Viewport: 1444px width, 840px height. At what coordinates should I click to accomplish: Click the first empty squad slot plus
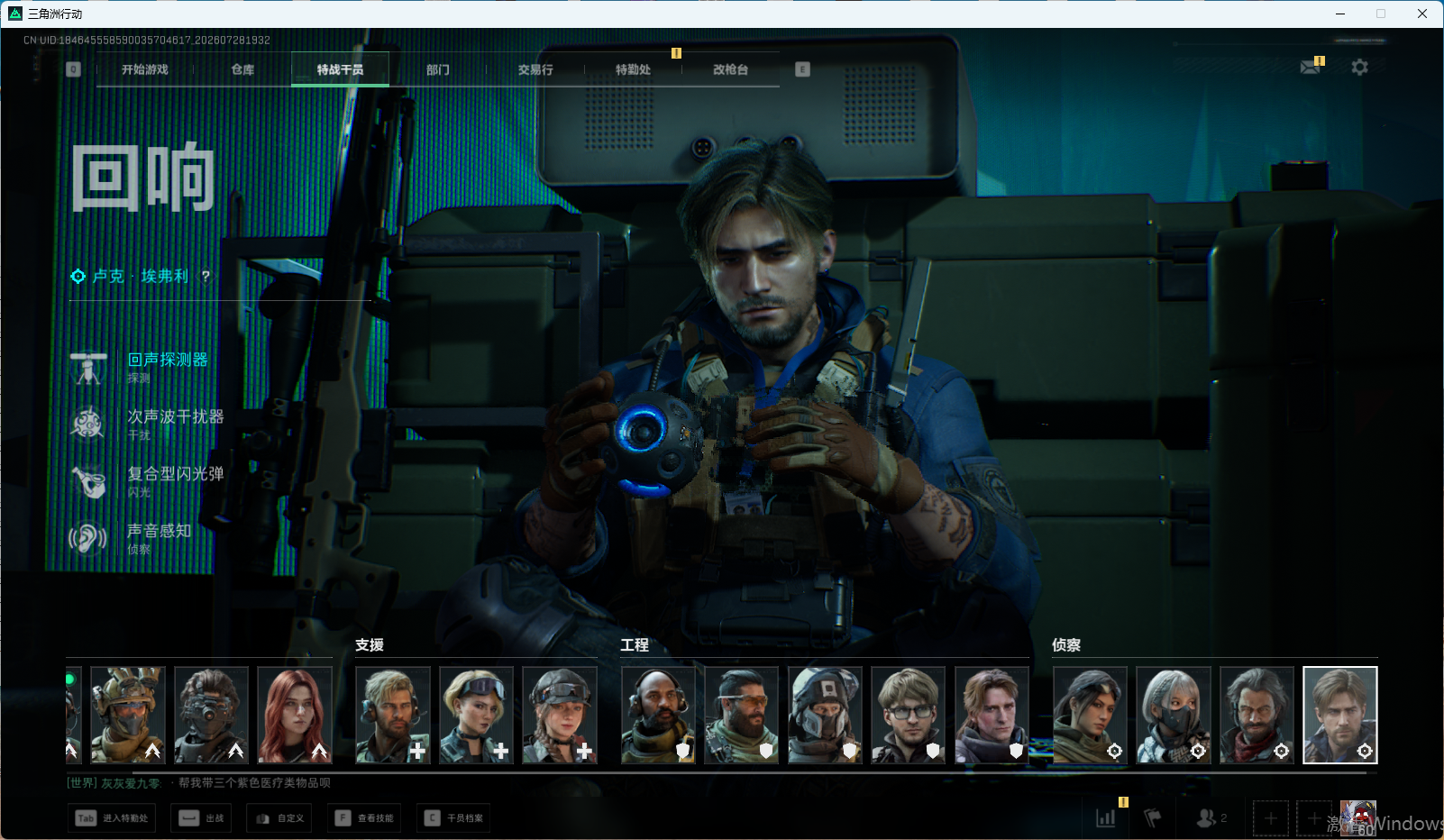(1271, 818)
